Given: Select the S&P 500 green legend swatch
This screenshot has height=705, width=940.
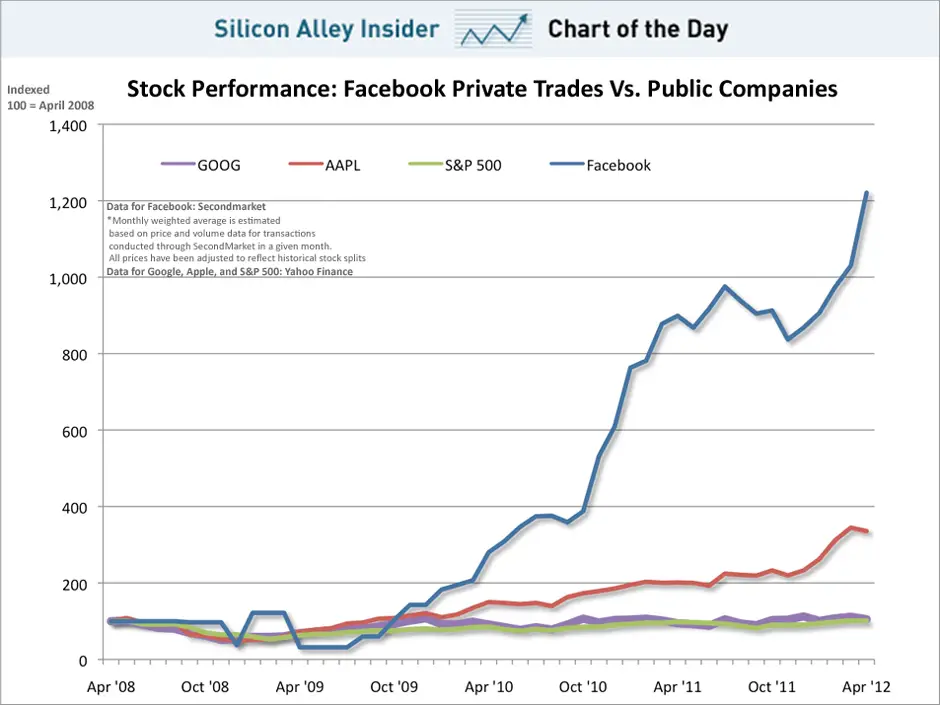Looking at the screenshot, I should click(x=425, y=164).
